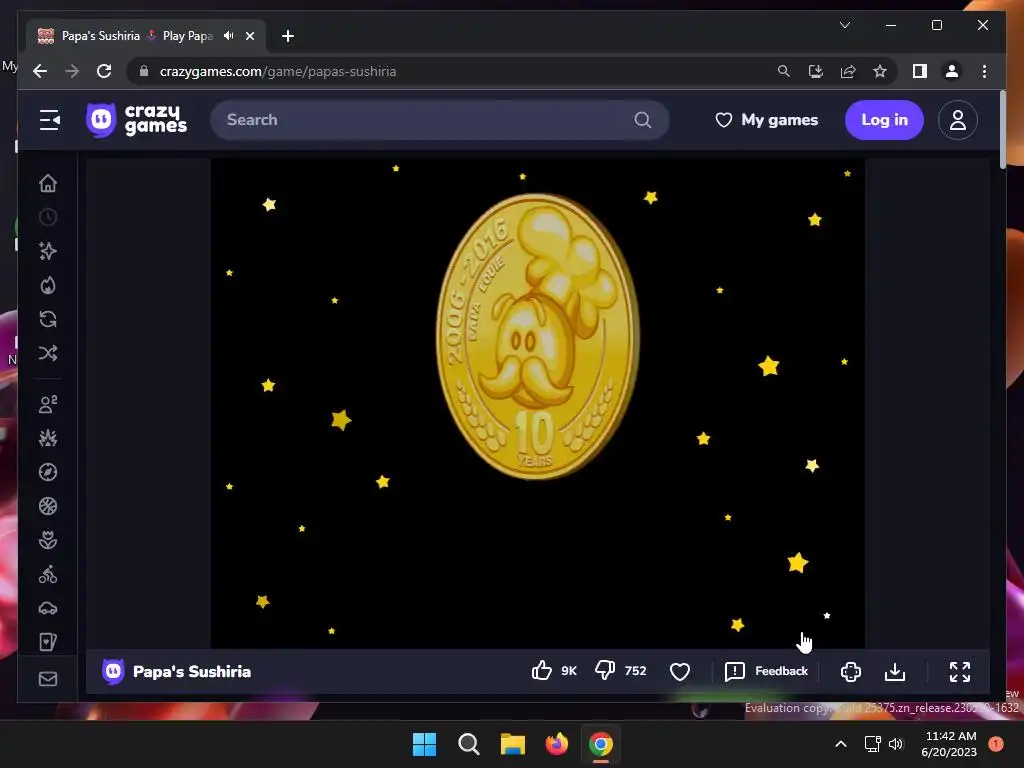1024x768 pixels.
Task: Open the network display tray icon
Action: coord(872,744)
